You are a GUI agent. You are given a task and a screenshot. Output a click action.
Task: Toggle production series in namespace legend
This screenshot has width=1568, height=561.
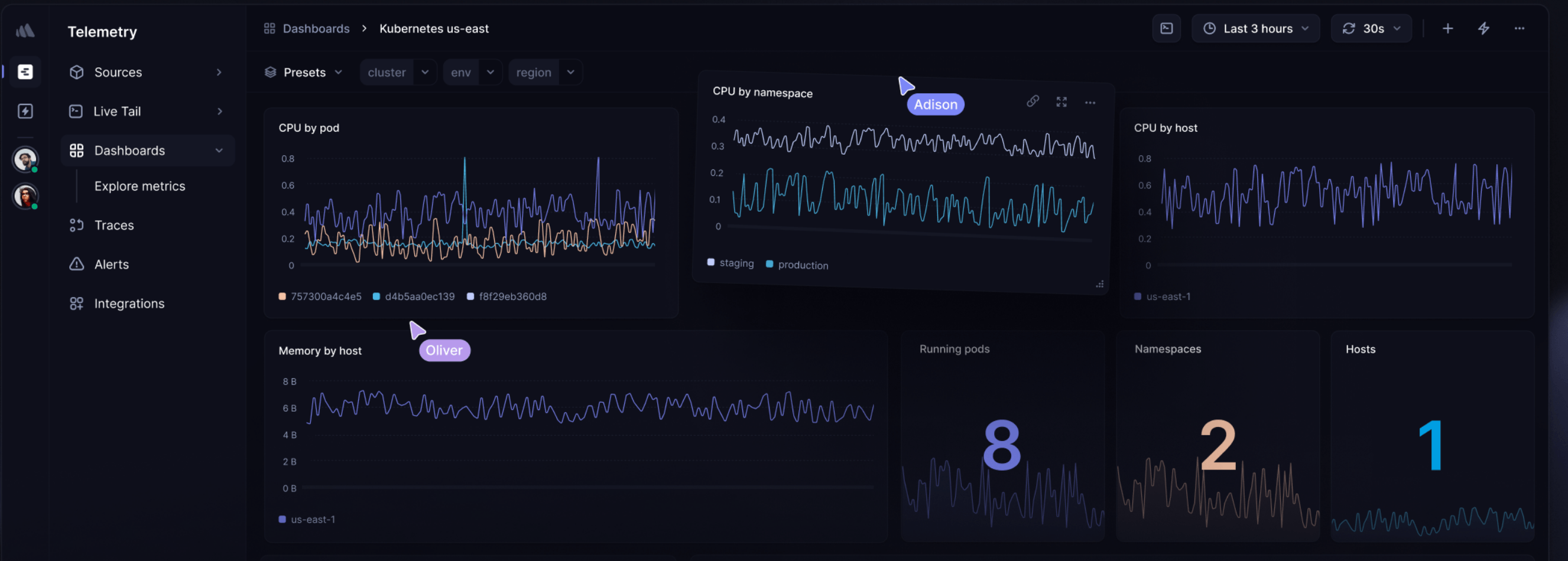[x=797, y=265]
